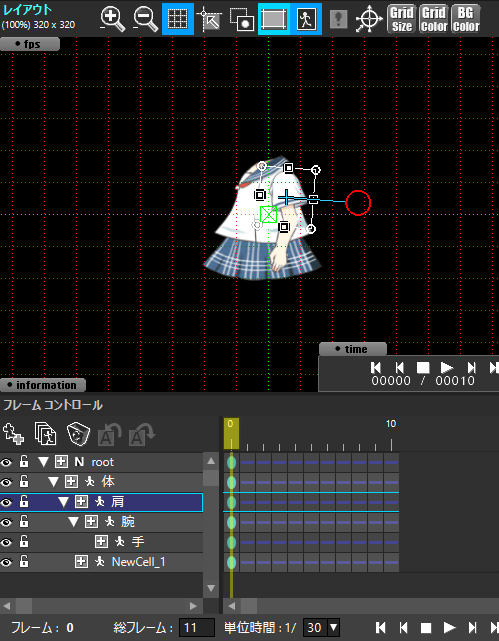Click the snap-to-grid arrow icon
This screenshot has width=499, height=641.
pyautogui.click(x=209, y=19)
